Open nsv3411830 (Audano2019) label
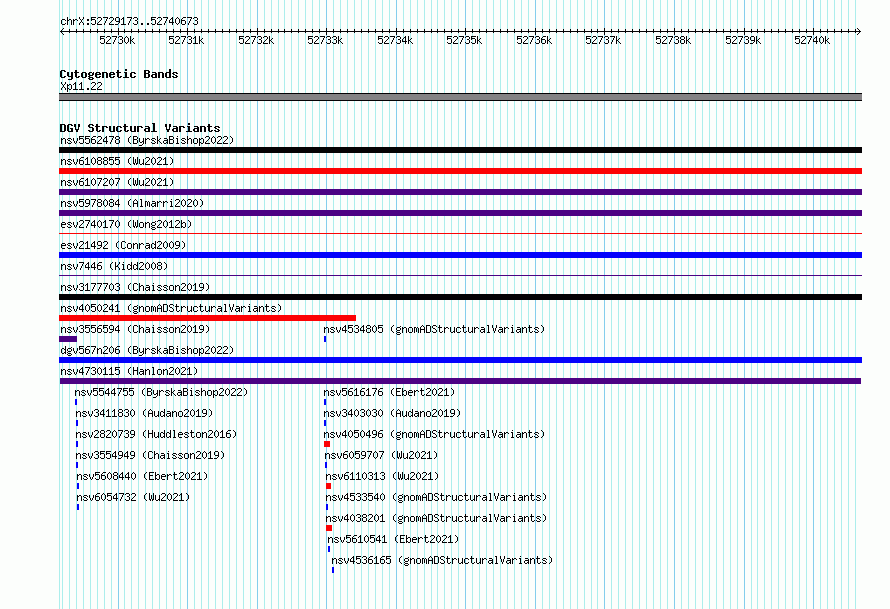This screenshot has width=890, height=609. (x=144, y=413)
